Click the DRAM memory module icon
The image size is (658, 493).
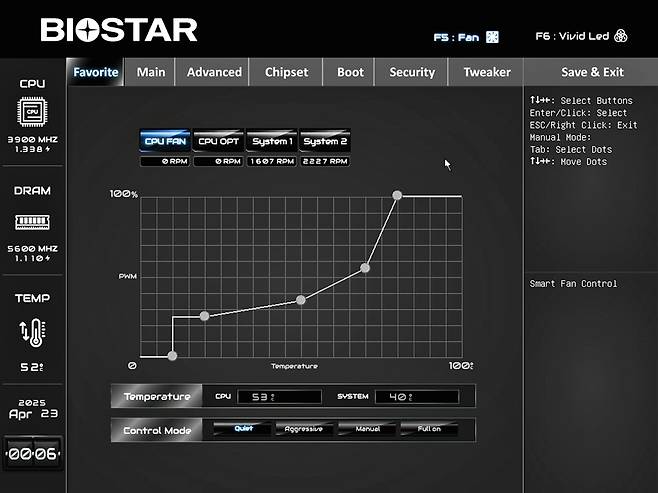(32, 221)
